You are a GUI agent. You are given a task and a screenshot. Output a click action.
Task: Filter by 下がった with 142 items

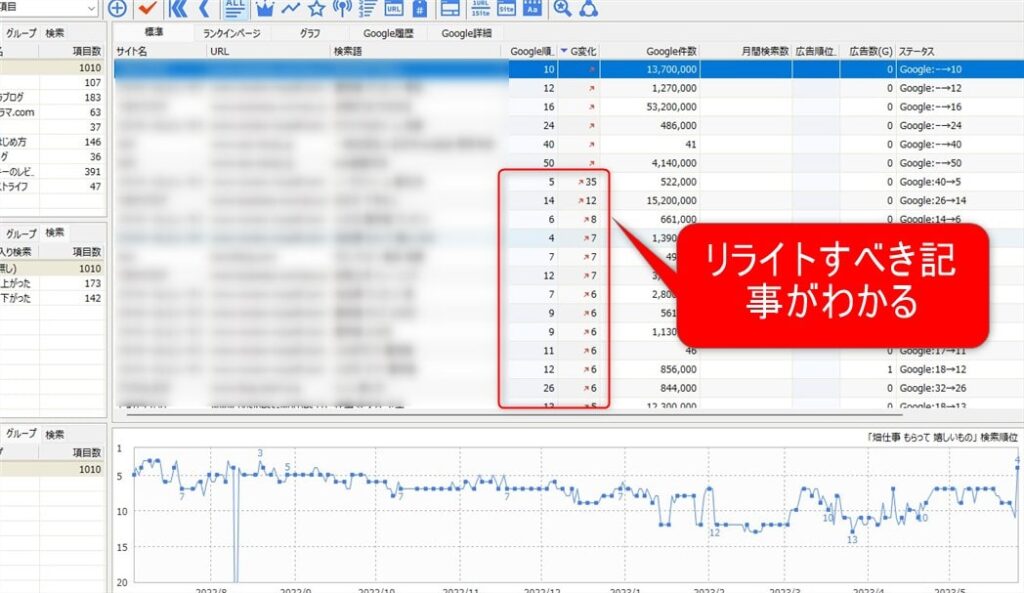52,298
